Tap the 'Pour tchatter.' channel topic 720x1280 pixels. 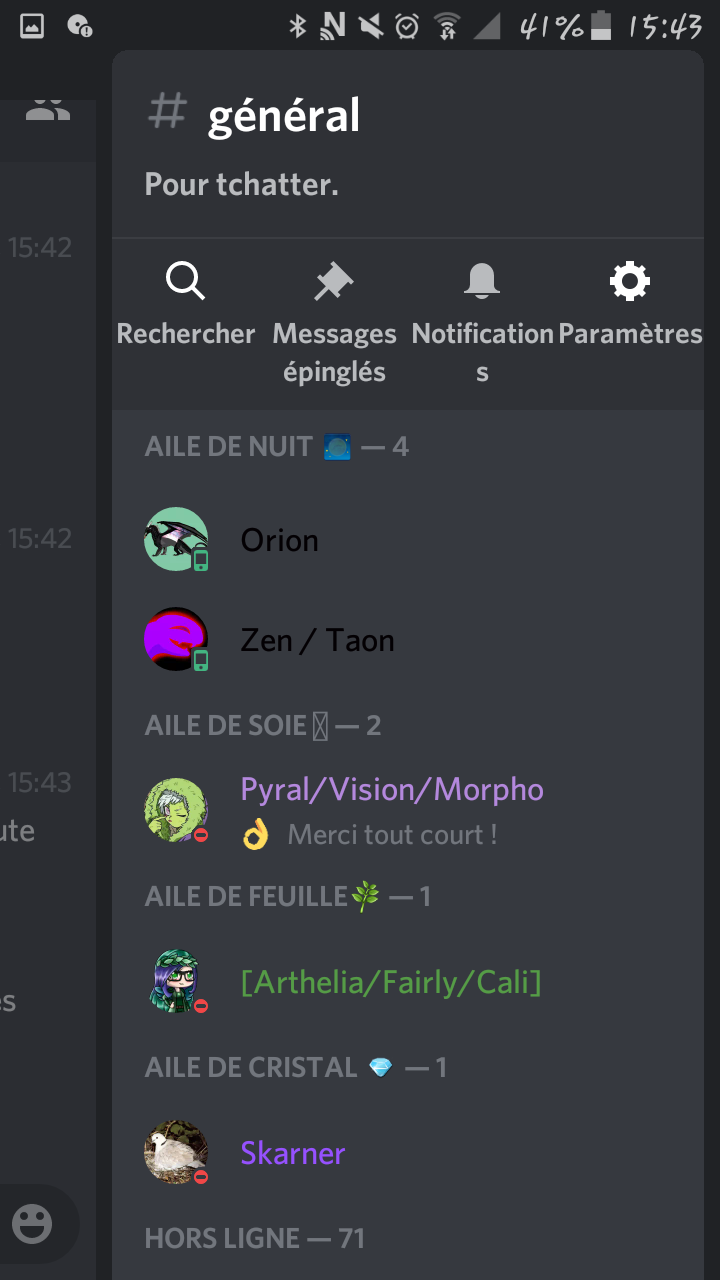[x=242, y=184]
